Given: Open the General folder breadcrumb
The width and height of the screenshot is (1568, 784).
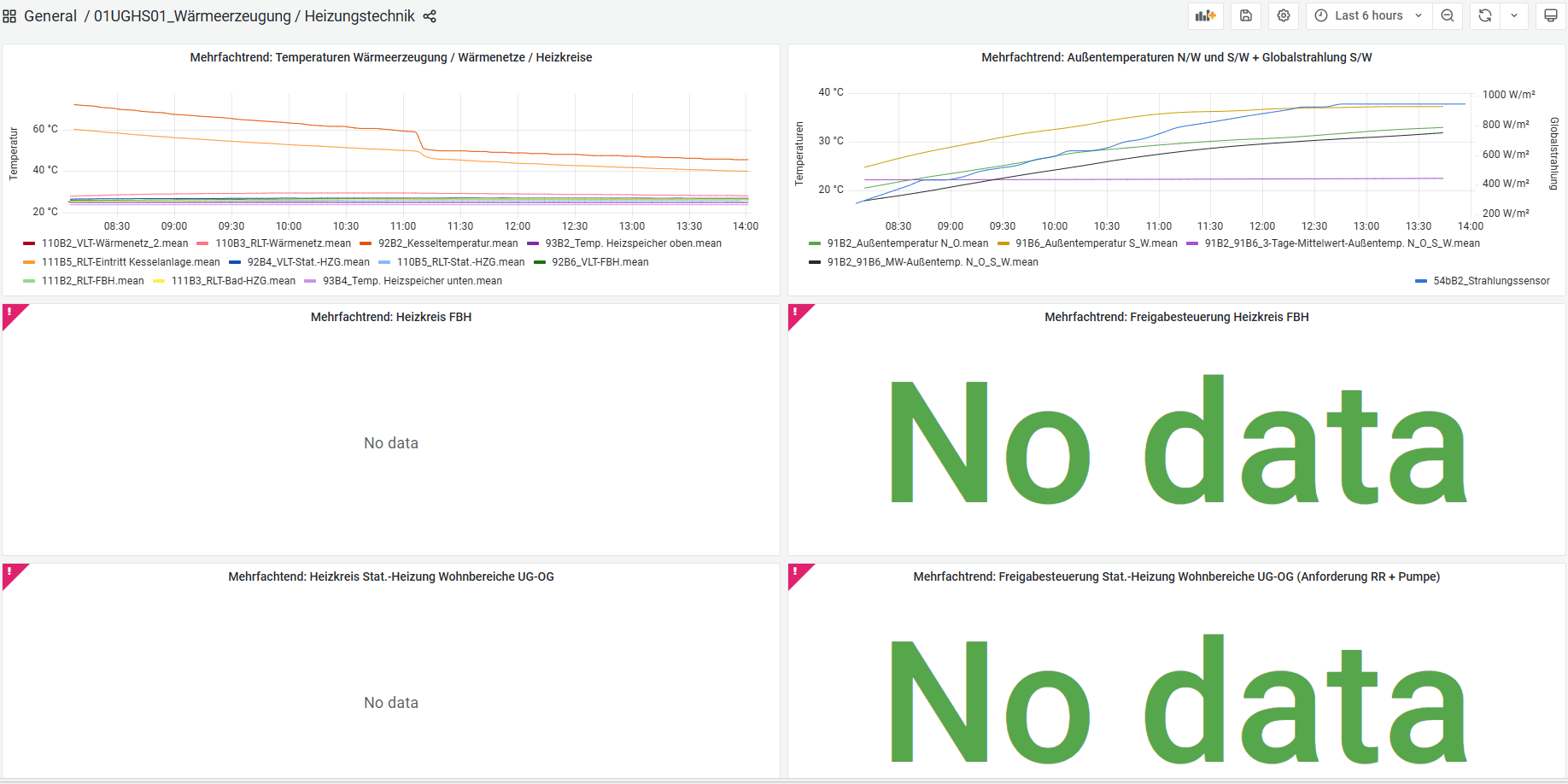Looking at the screenshot, I should 50,16.
